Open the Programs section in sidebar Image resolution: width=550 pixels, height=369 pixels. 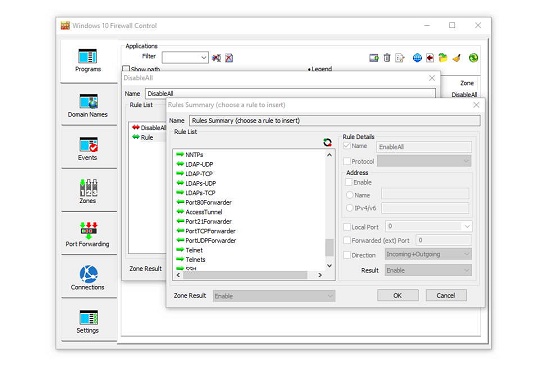[x=88, y=61]
